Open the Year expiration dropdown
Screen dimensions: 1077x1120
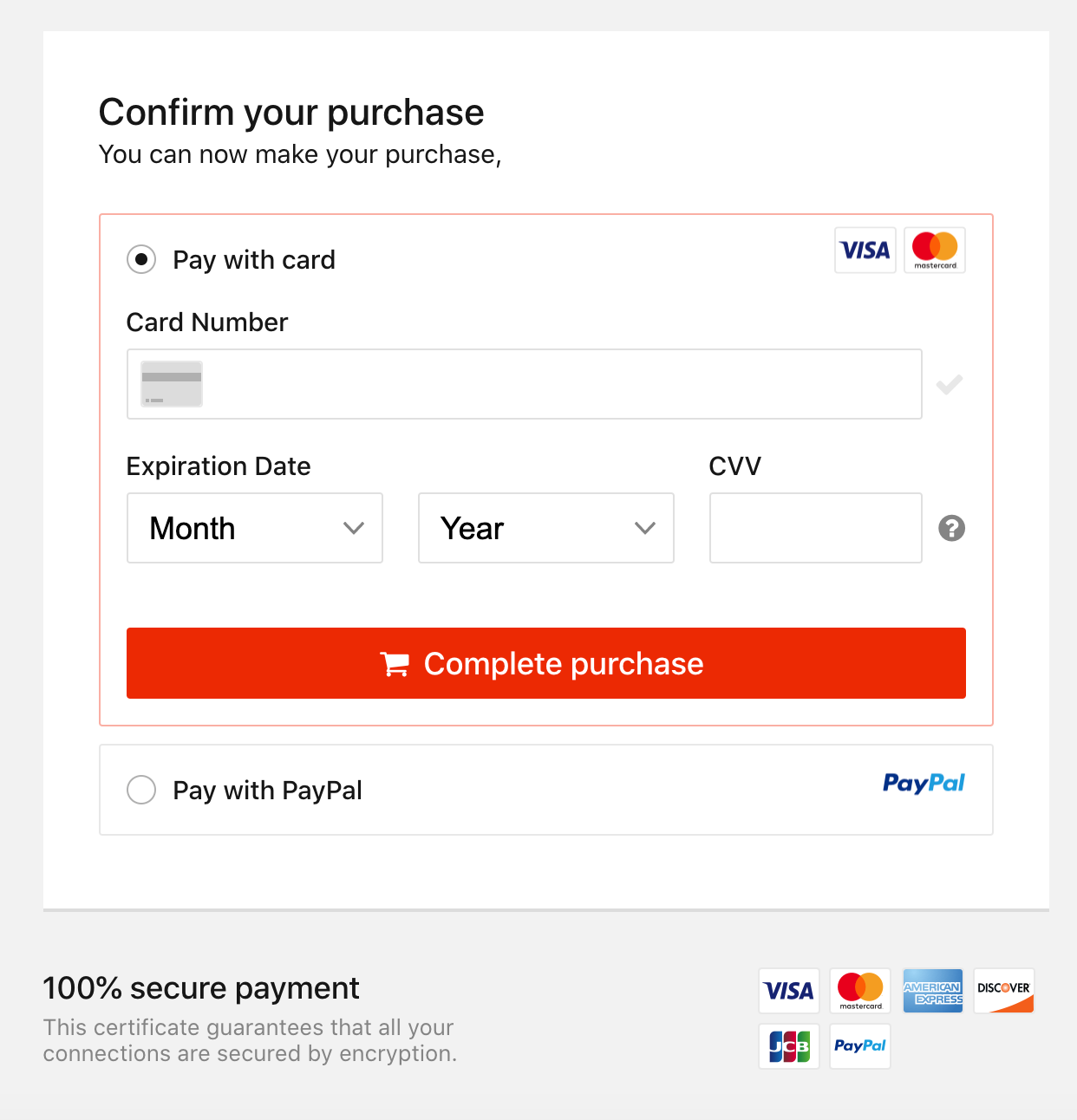(x=546, y=528)
